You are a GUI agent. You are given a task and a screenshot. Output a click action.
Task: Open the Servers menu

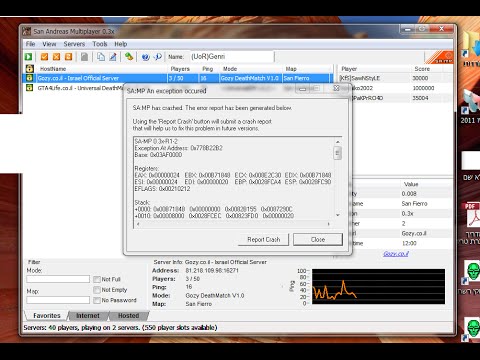pos(74,44)
